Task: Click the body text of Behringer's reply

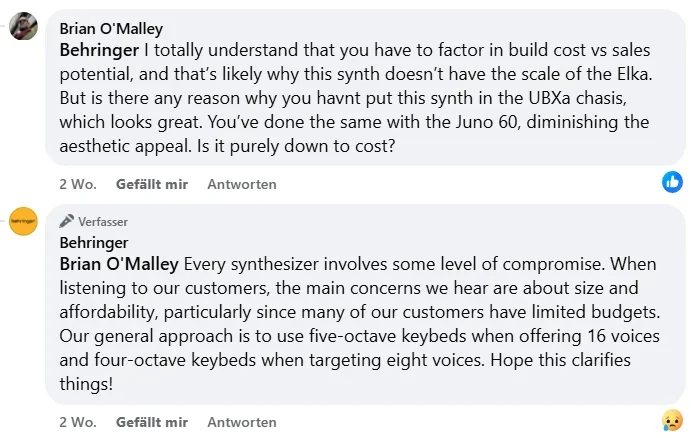Action: pyautogui.click(x=350, y=310)
